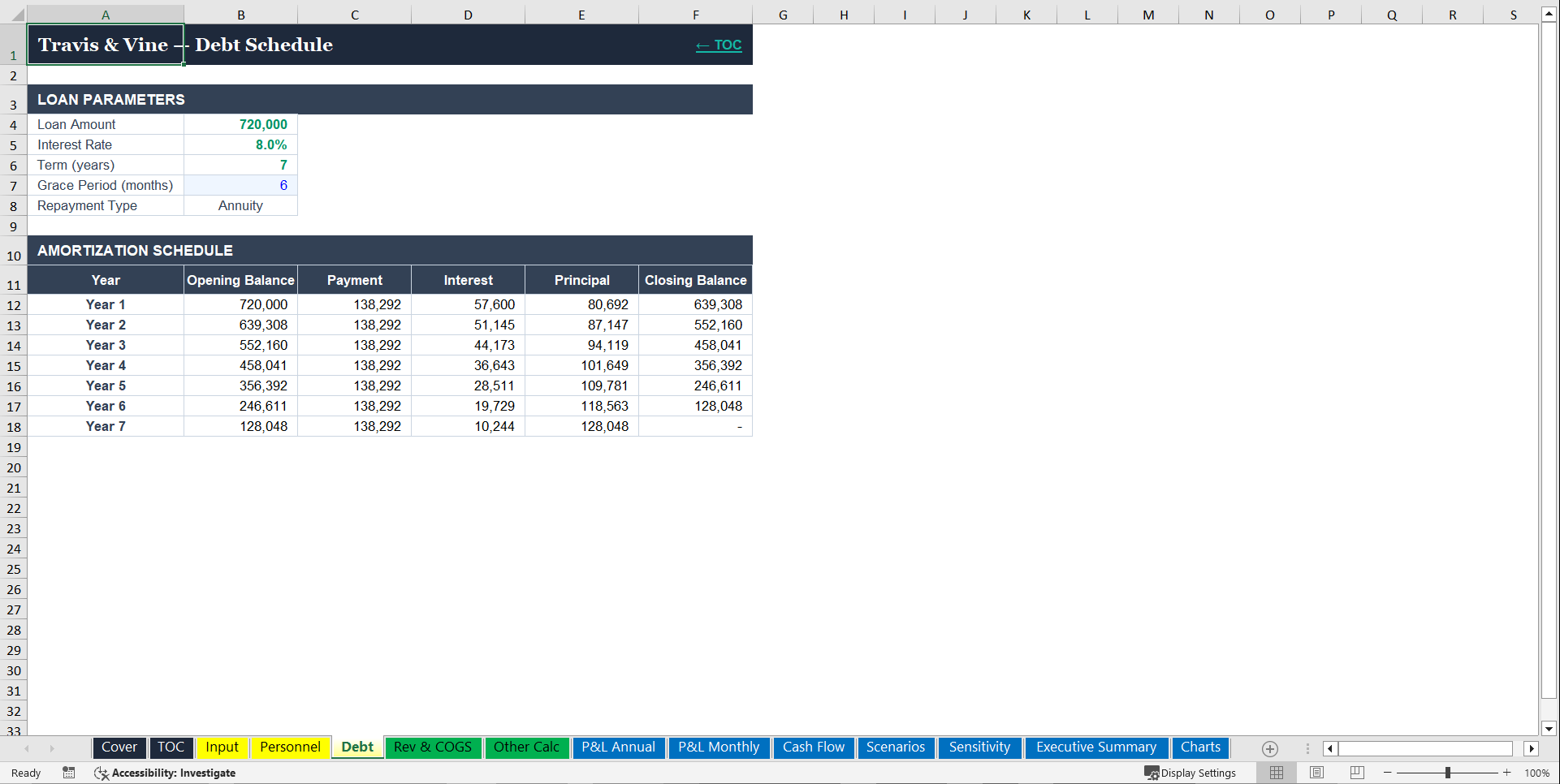Switch to the Input sheet tab
This screenshot has height=784, width=1560.
(x=222, y=747)
